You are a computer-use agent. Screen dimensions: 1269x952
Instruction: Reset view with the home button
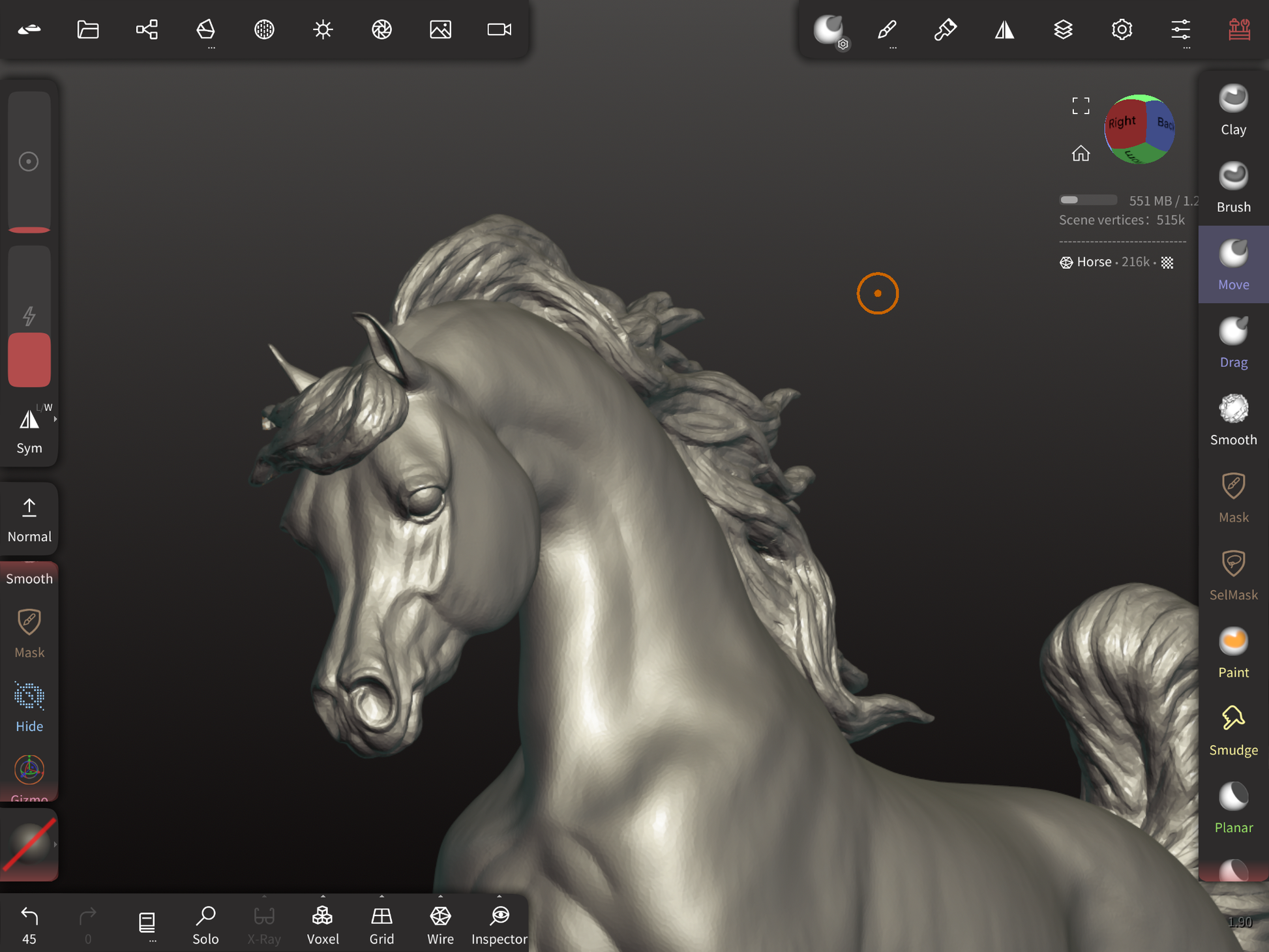click(1081, 153)
